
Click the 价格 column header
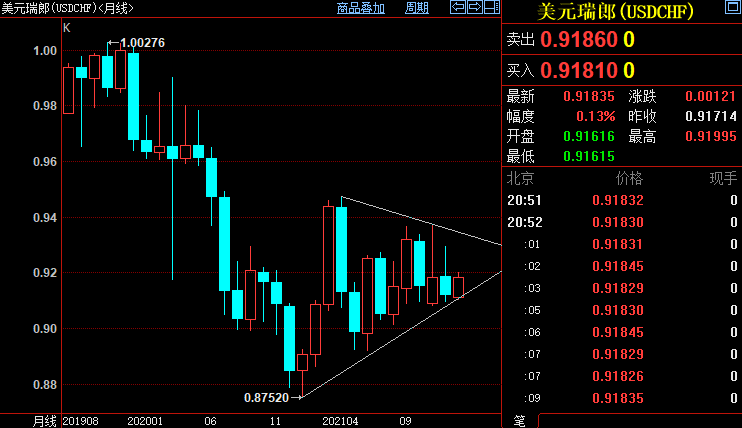630,178
